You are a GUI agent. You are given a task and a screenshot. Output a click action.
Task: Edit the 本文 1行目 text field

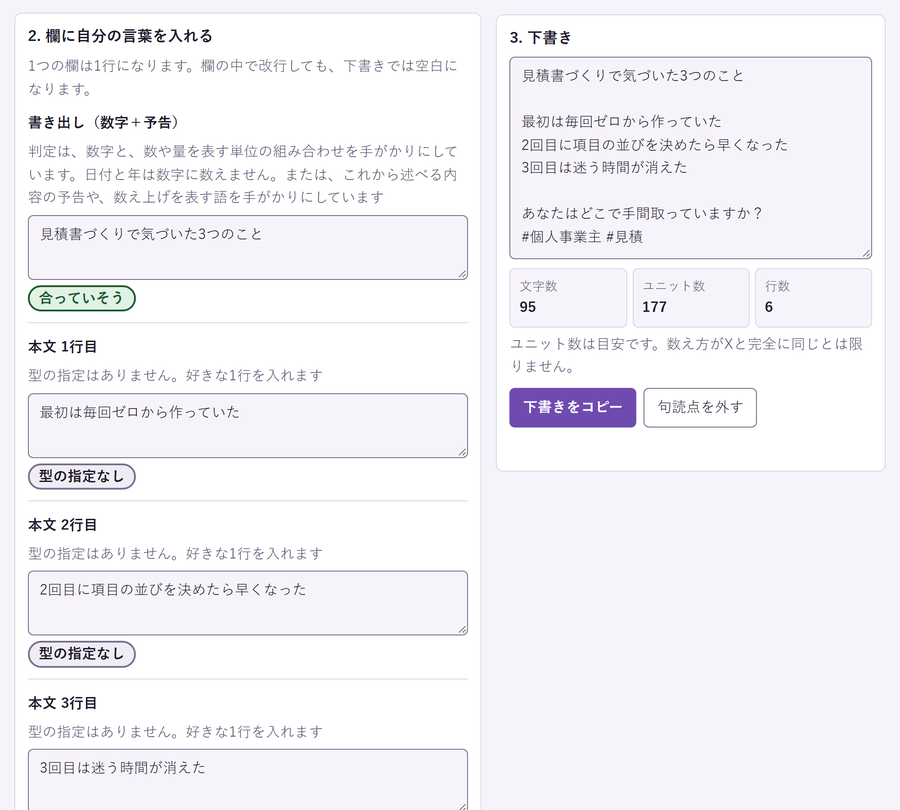click(248, 425)
